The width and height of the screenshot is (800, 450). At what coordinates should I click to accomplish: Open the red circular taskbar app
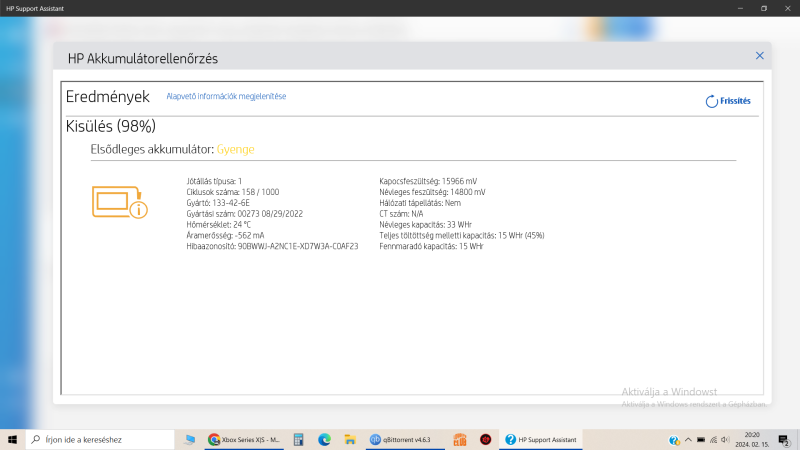click(485, 439)
